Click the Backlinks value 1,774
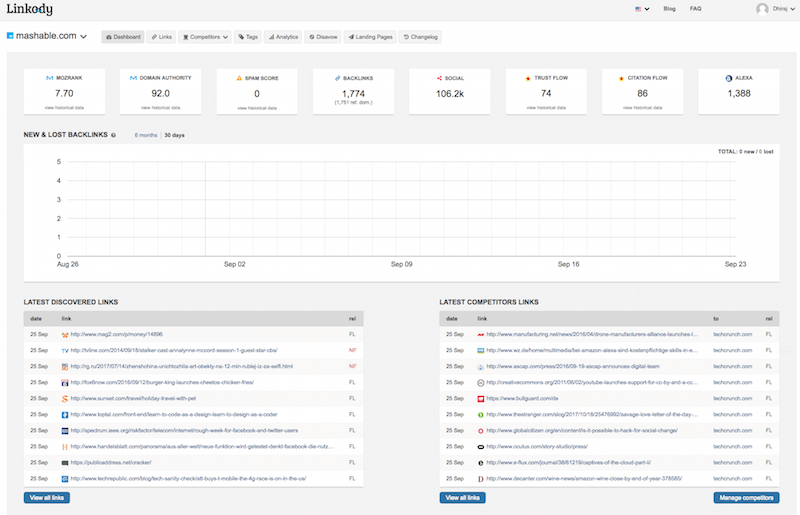 [x=354, y=94]
